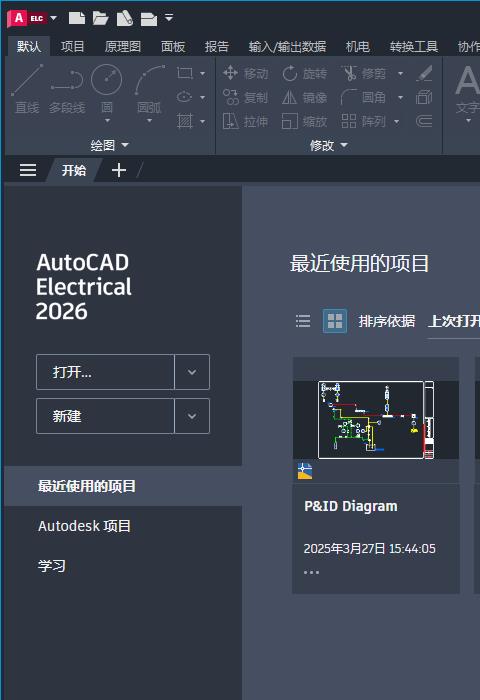Select the 拉伸 (Stretch) tool

pyautogui.click(x=246, y=121)
